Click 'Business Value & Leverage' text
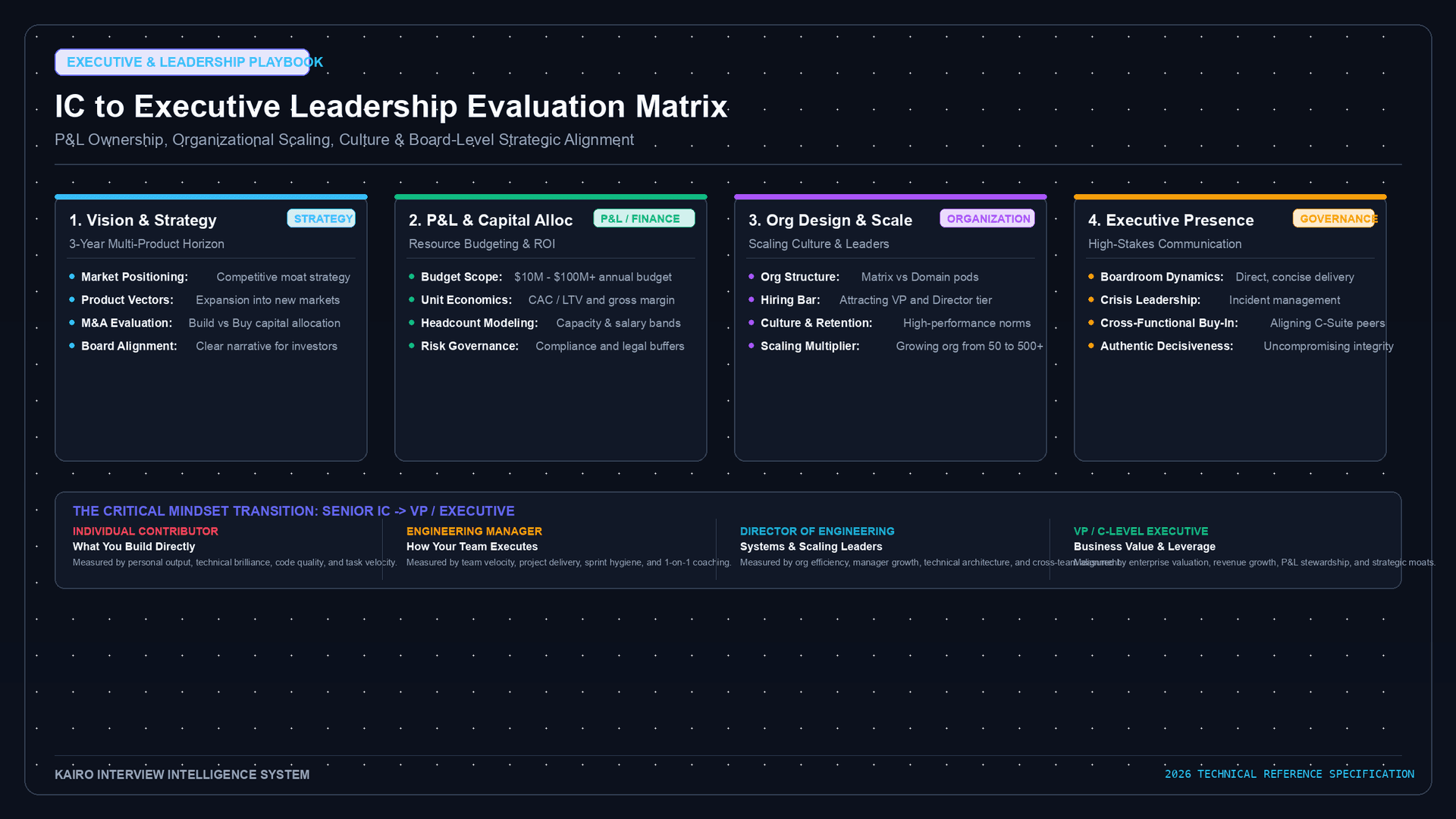 (x=1144, y=547)
